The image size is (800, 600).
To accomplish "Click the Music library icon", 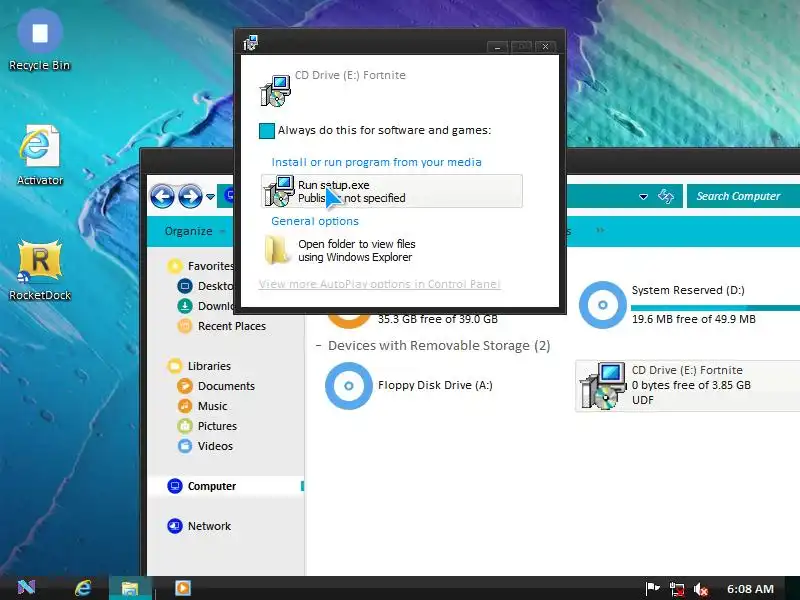I will pos(185,406).
